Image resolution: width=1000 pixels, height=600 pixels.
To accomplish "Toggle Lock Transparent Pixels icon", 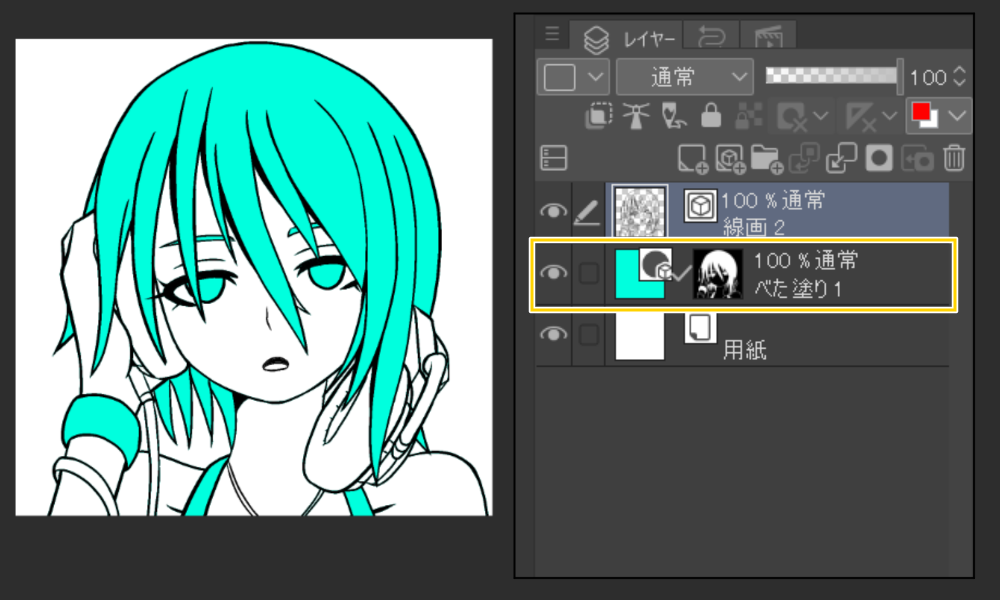I will click(x=749, y=116).
